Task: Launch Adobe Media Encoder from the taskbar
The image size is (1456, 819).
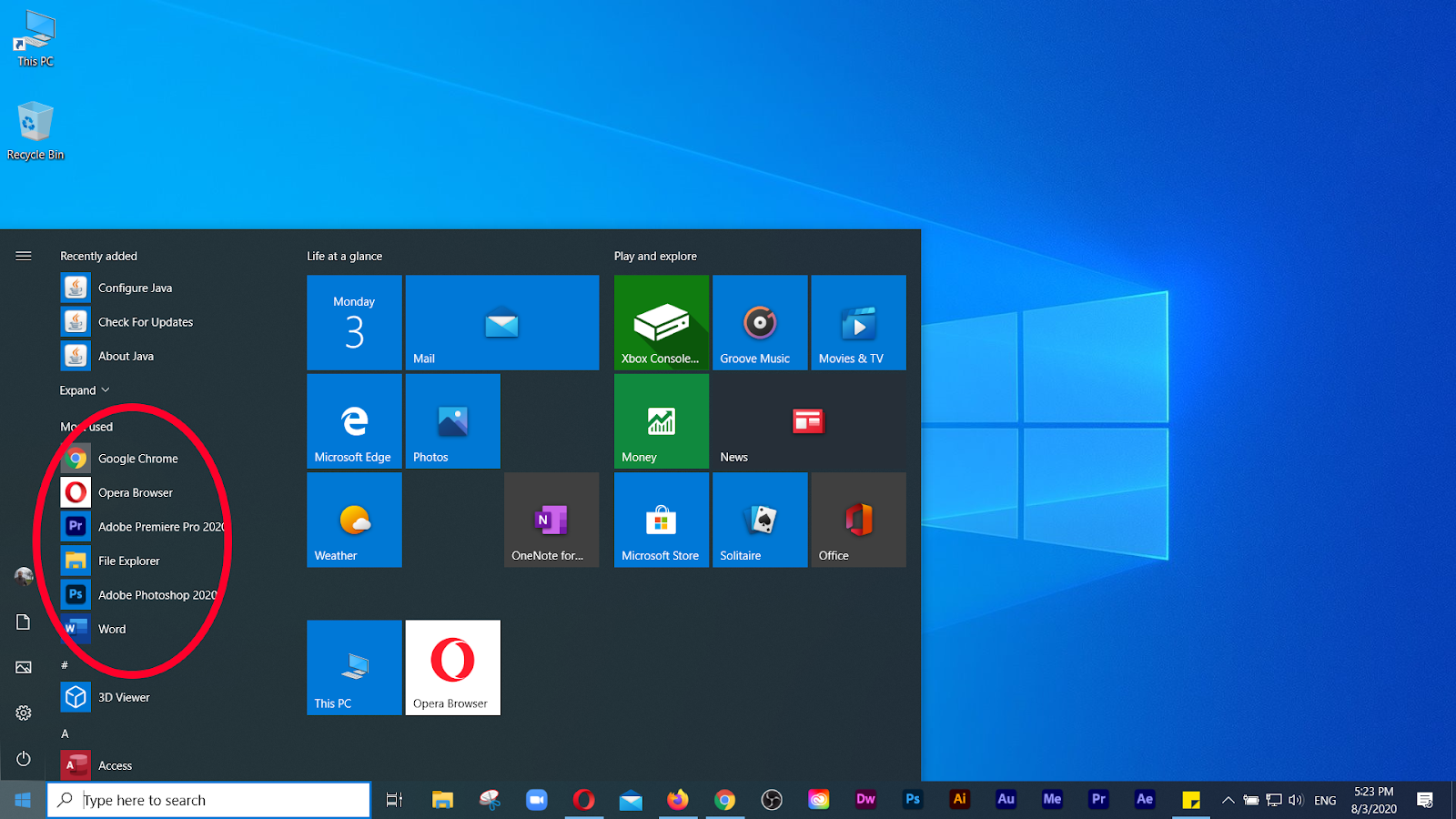Action: [x=1052, y=800]
